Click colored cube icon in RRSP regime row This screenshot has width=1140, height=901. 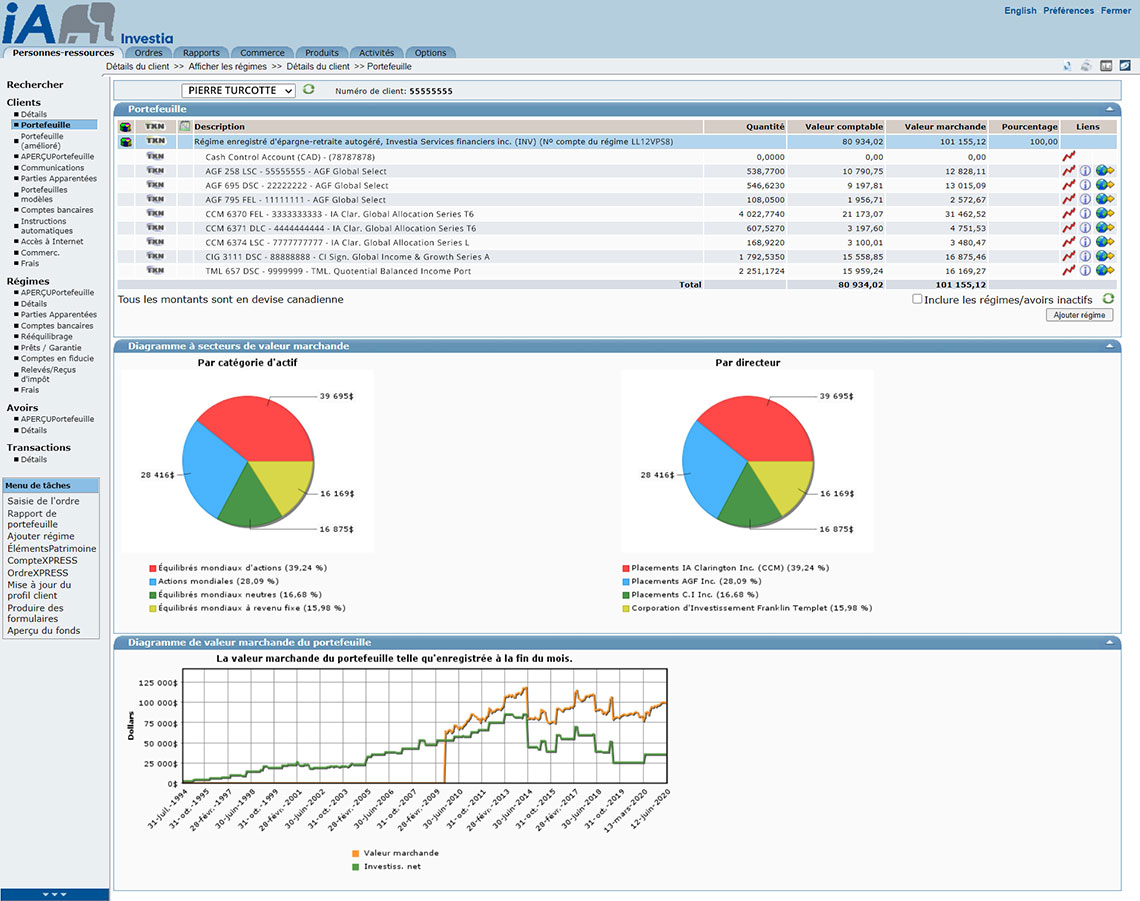click(x=126, y=142)
